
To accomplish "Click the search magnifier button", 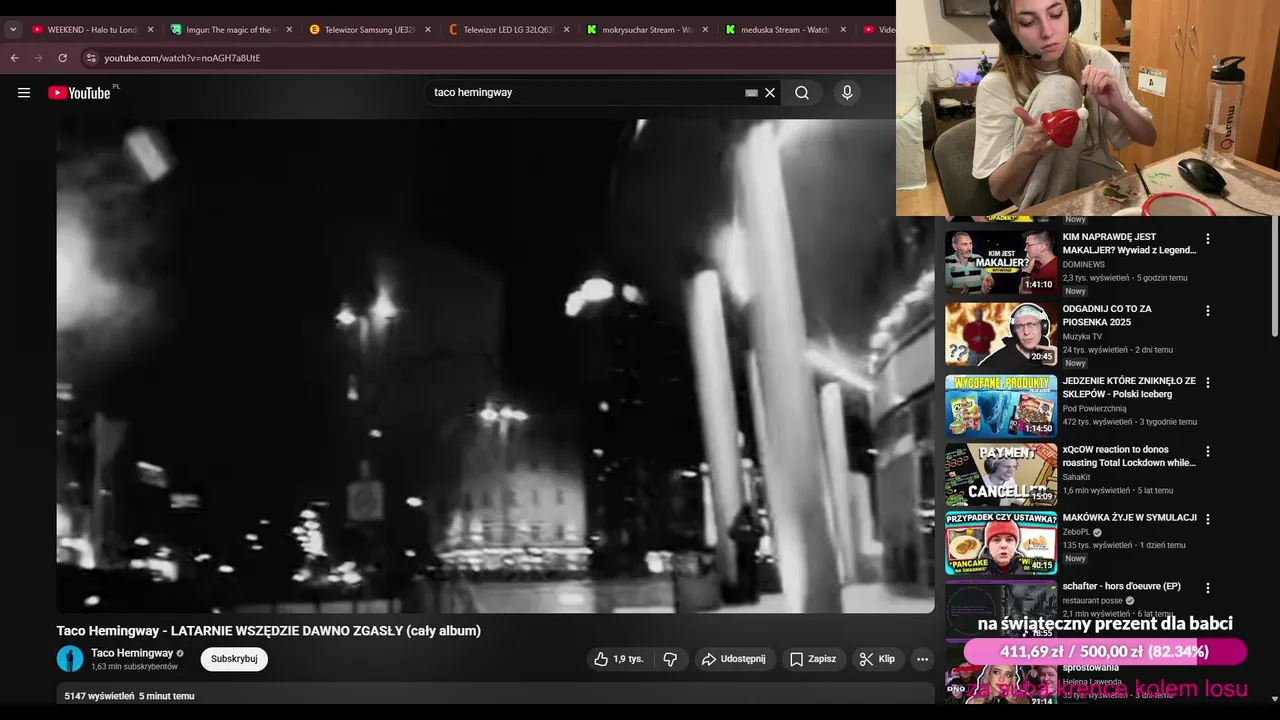I will pyautogui.click(x=802, y=93).
